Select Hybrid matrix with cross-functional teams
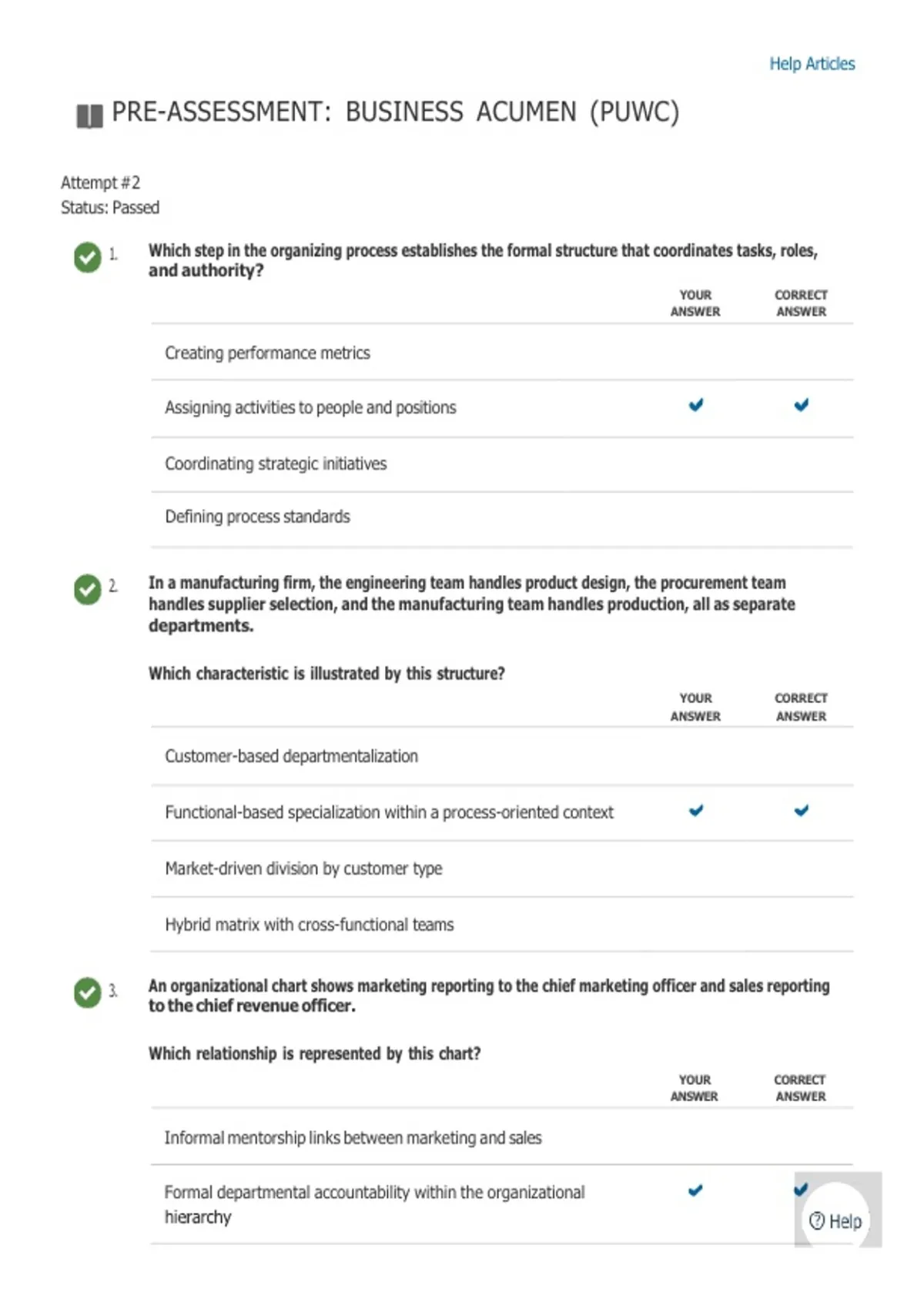Image resolution: width=924 pixels, height=1309 pixels. point(502,925)
